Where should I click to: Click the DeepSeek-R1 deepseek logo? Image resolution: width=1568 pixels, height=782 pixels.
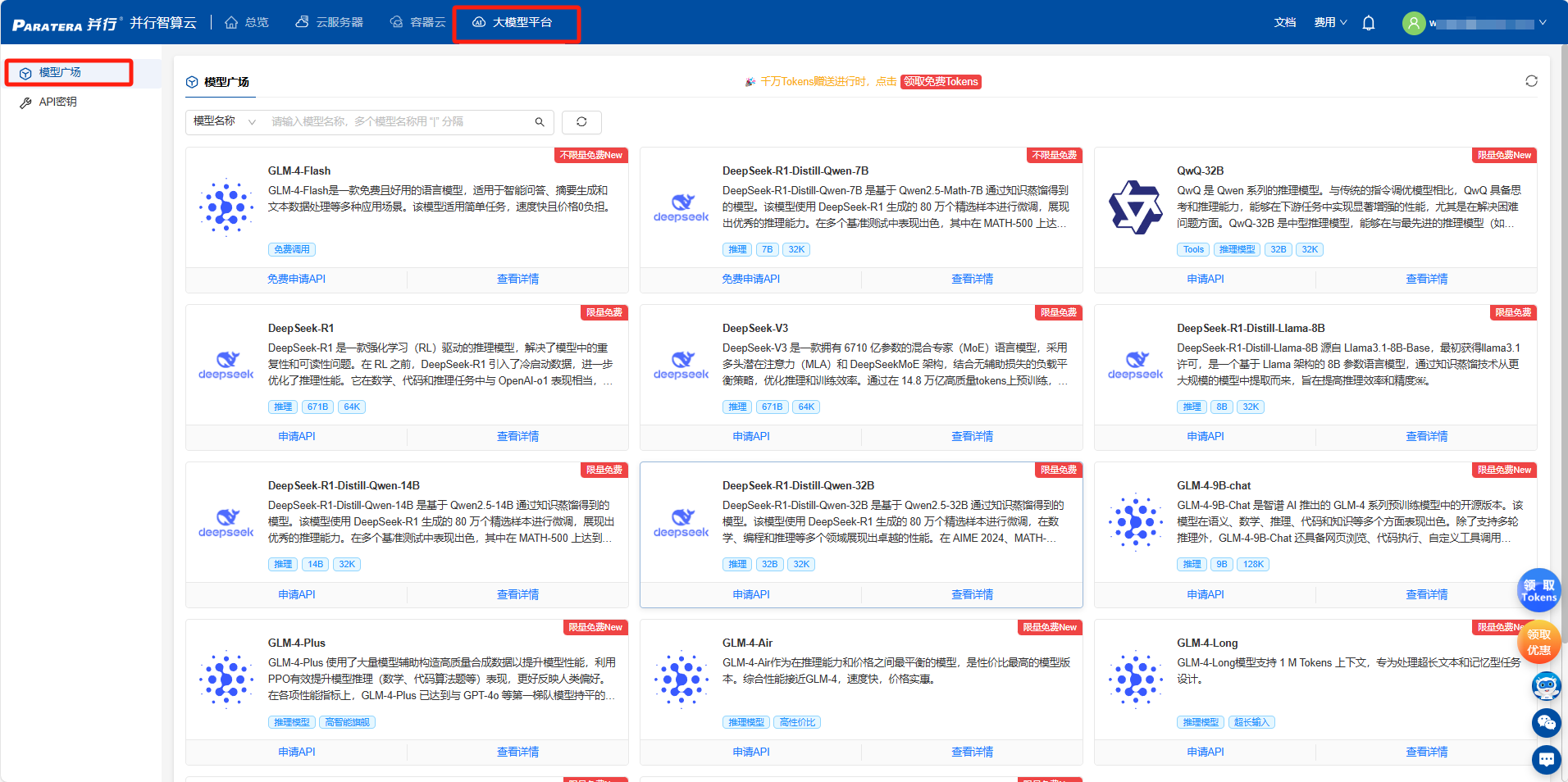(x=226, y=365)
